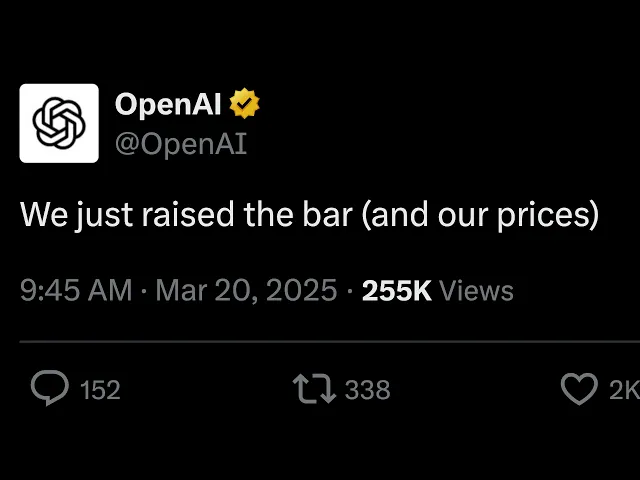Like the tweet with the heart icon

(x=578, y=389)
